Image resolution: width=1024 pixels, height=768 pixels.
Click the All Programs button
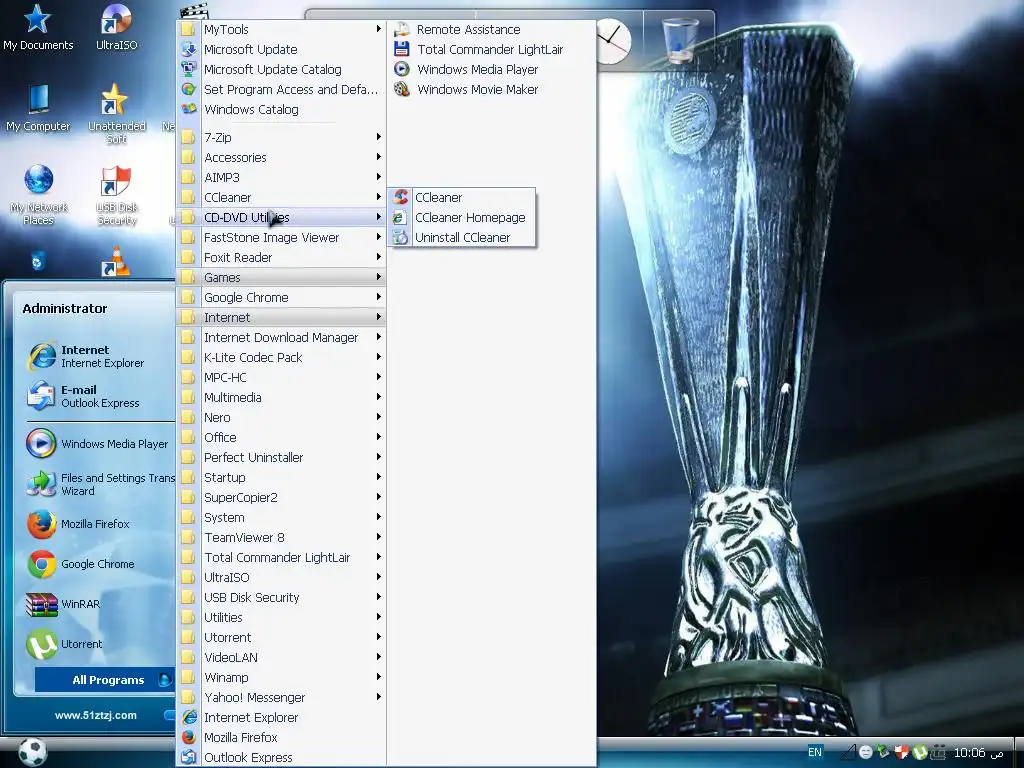(104, 680)
